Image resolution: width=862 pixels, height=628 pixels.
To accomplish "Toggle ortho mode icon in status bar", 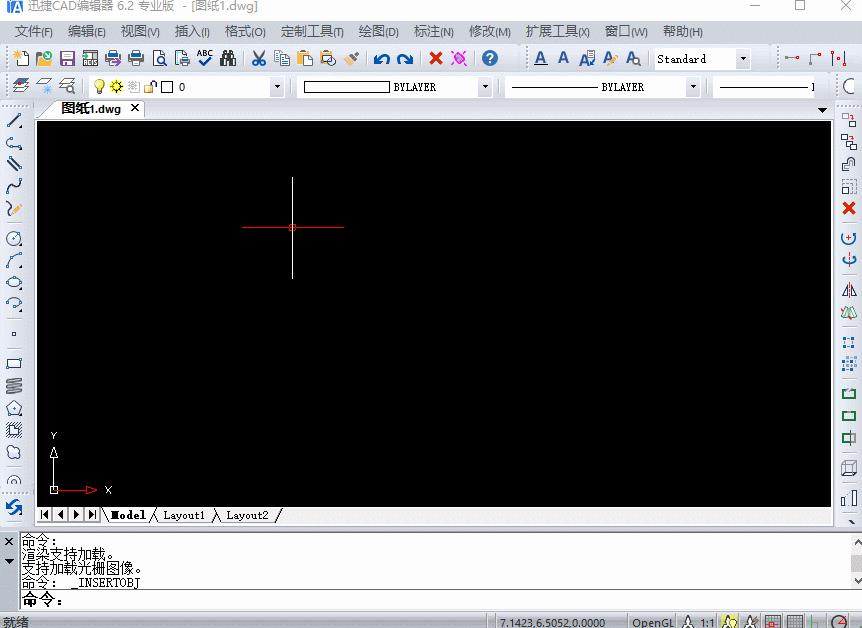I will tap(816, 622).
